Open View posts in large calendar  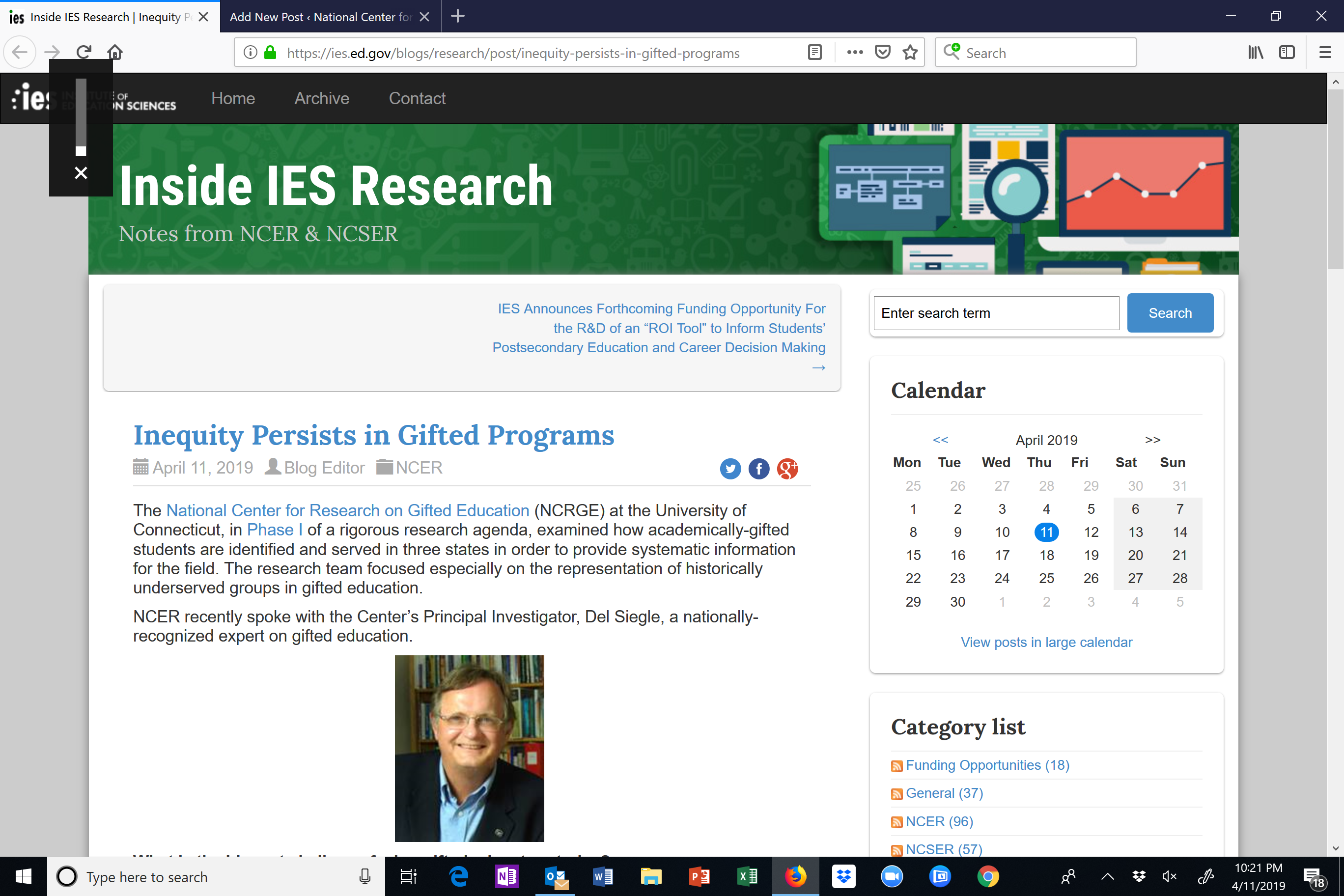pos(1046,643)
